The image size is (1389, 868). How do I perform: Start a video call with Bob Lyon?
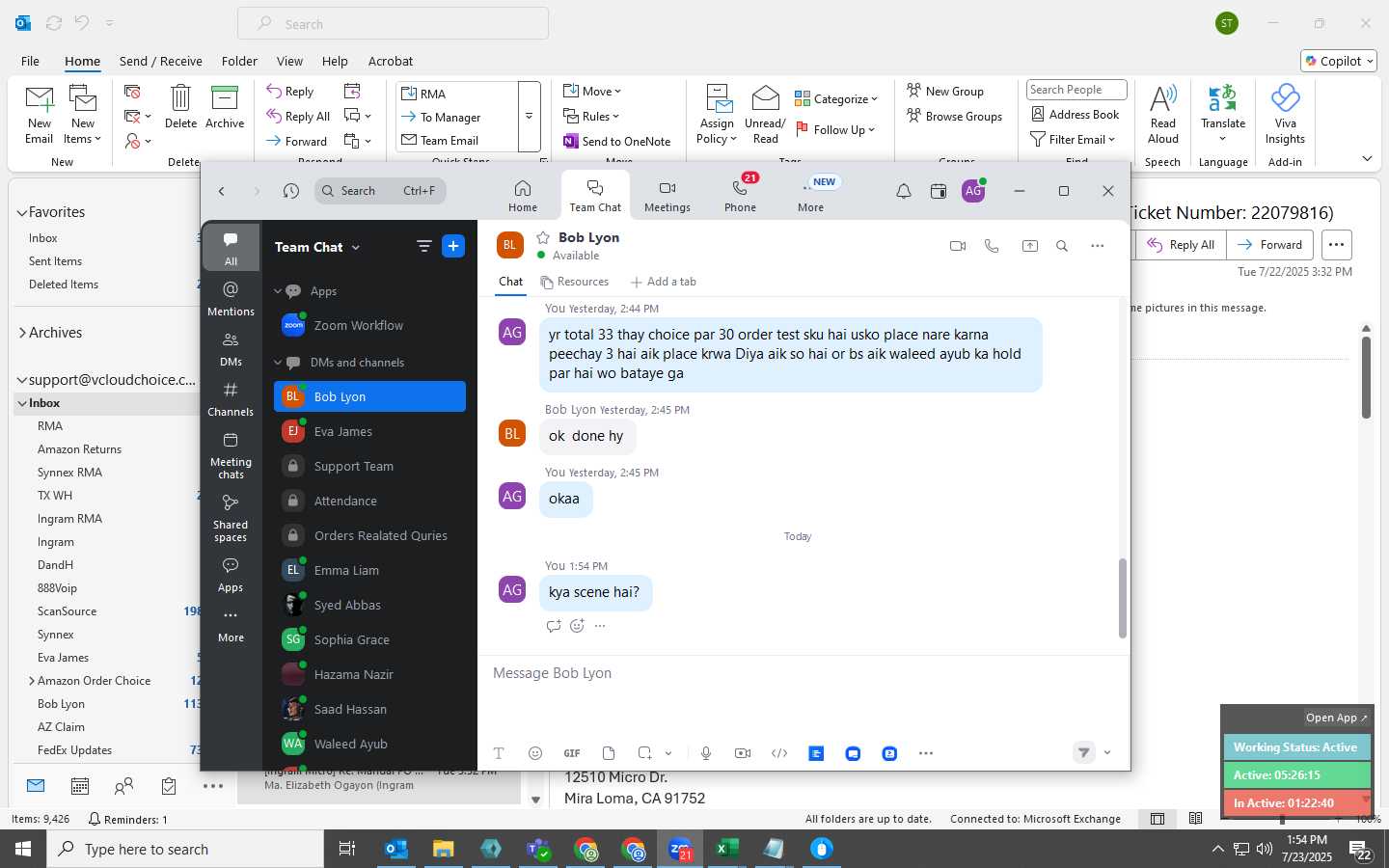click(958, 246)
